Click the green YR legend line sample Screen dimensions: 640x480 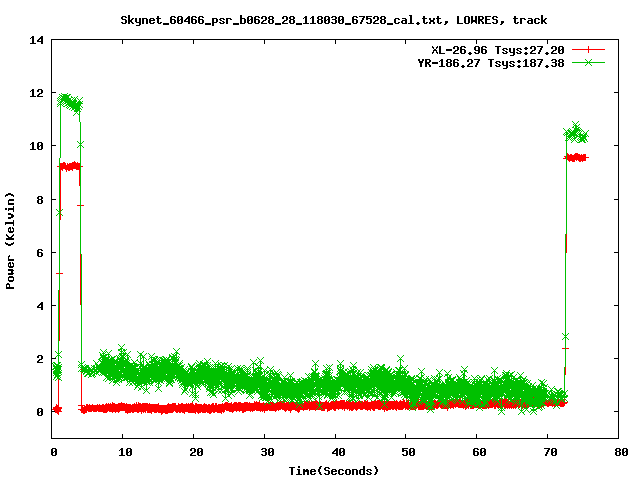tap(588, 62)
